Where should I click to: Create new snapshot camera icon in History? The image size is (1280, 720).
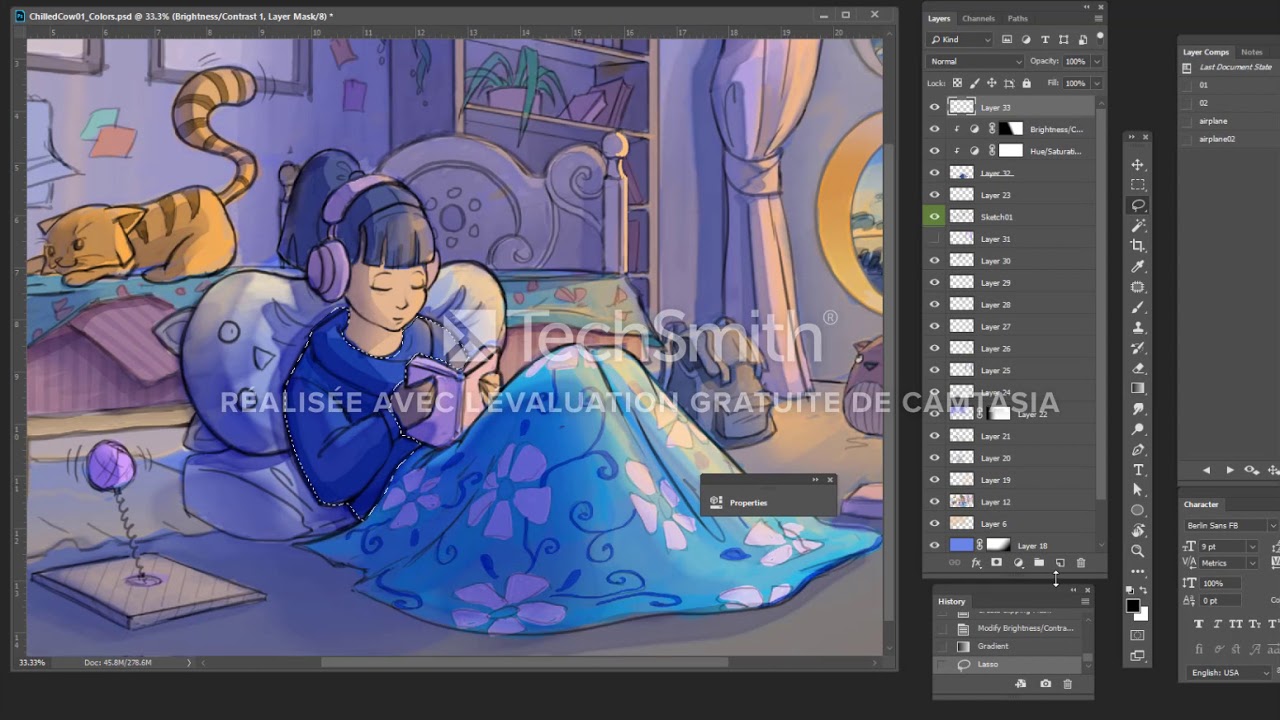click(x=1045, y=684)
